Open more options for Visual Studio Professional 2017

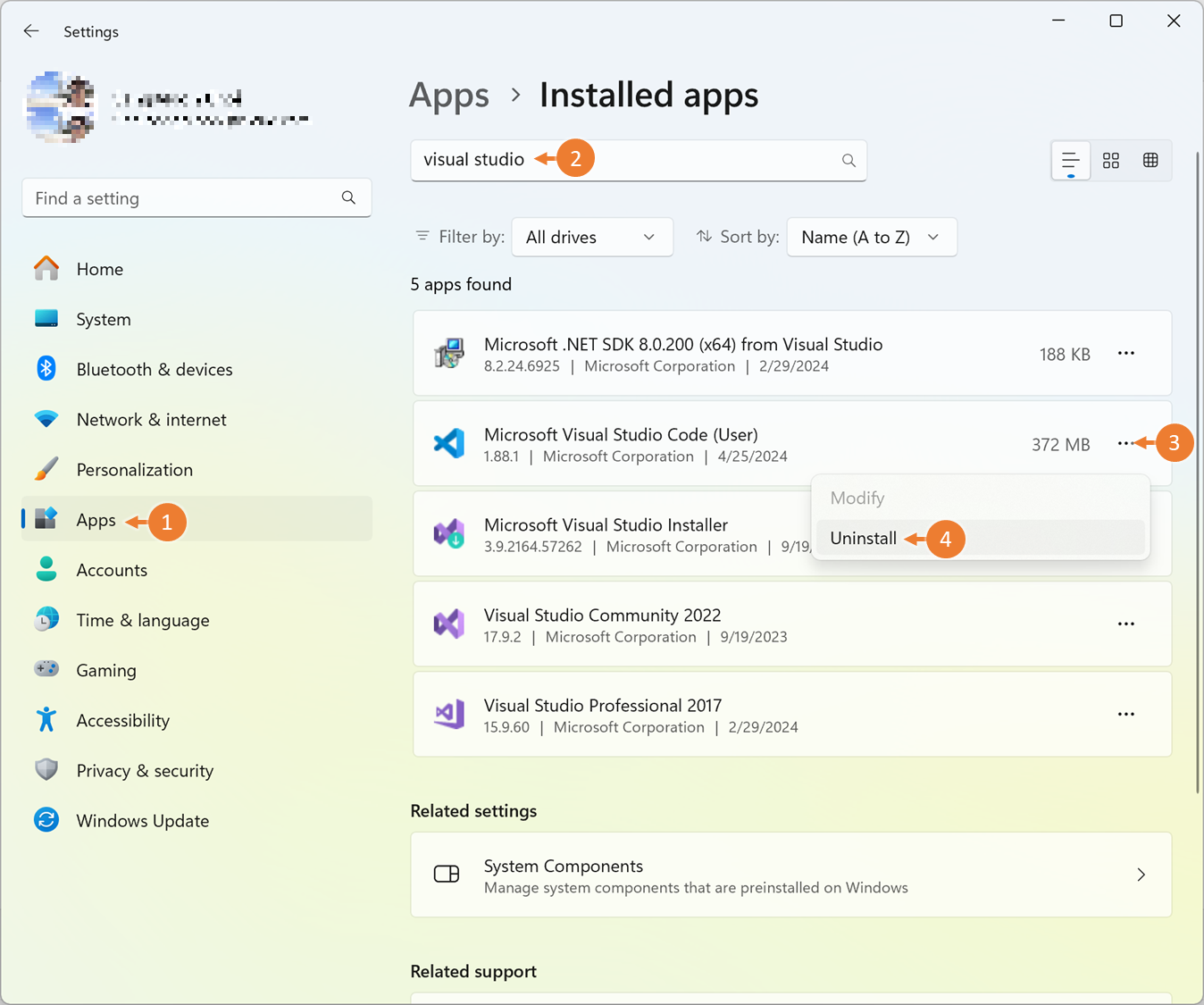(1126, 714)
